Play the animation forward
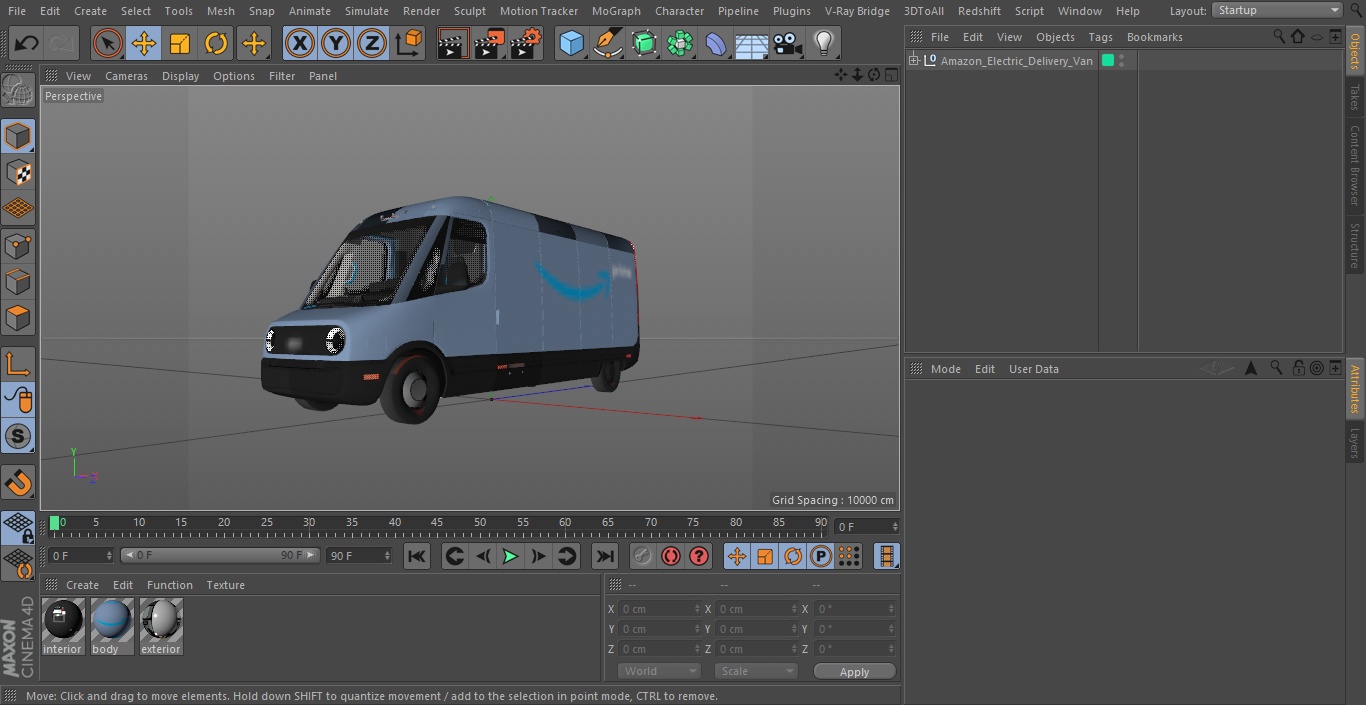This screenshot has height=705, width=1366. point(510,556)
